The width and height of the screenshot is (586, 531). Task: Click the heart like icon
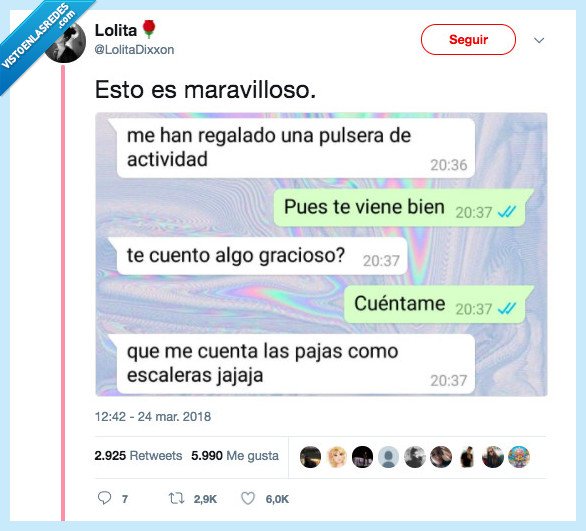[x=248, y=498]
